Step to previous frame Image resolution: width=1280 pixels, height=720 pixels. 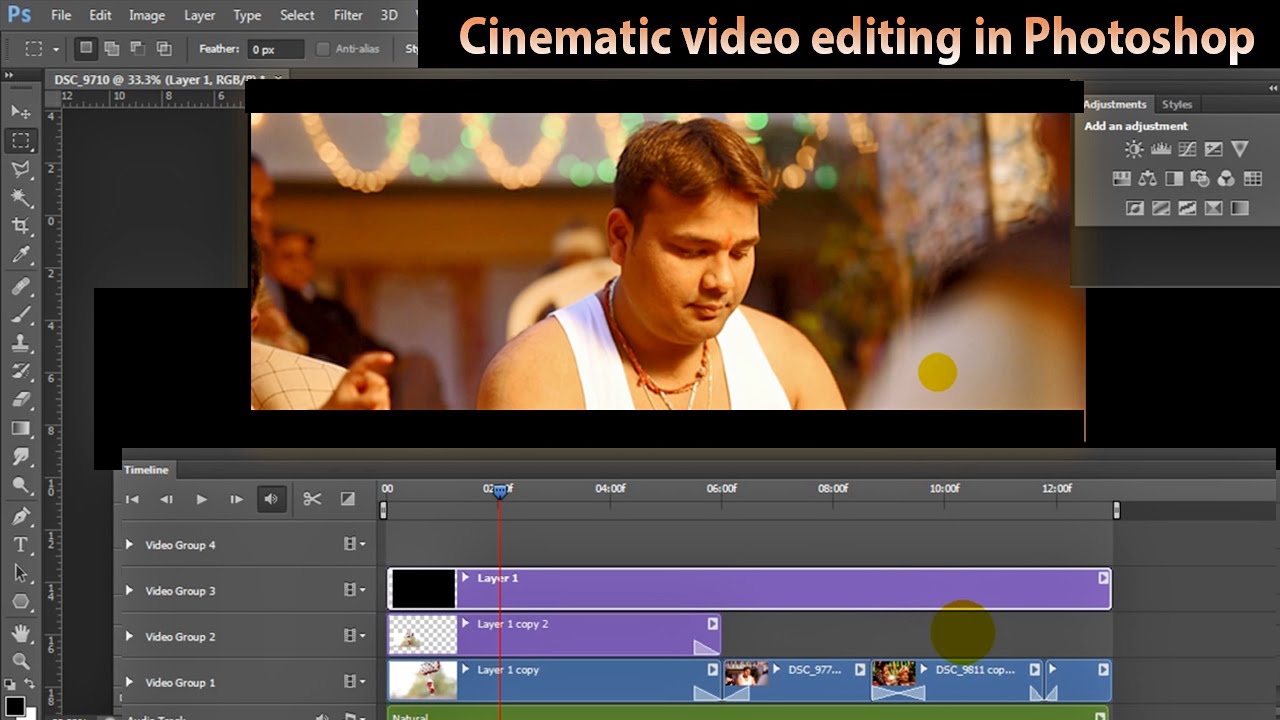(167, 499)
